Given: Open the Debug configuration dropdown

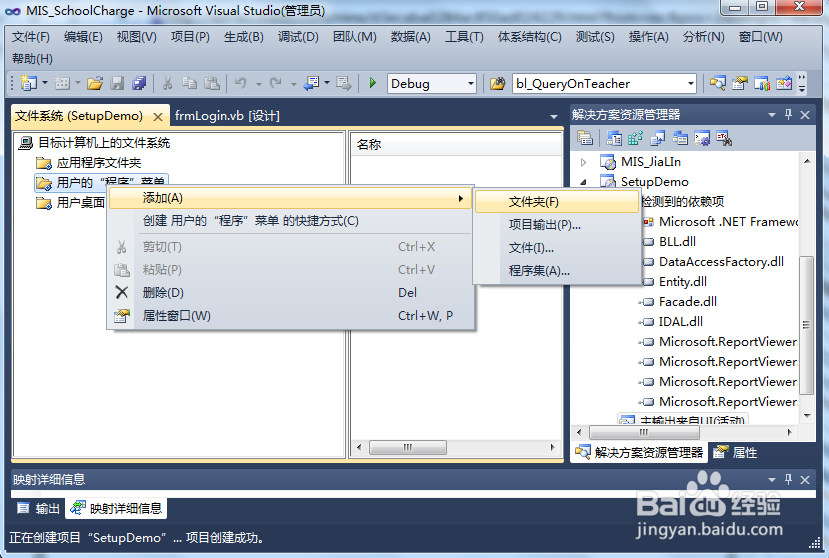Looking at the screenshot, I should 470,84.
